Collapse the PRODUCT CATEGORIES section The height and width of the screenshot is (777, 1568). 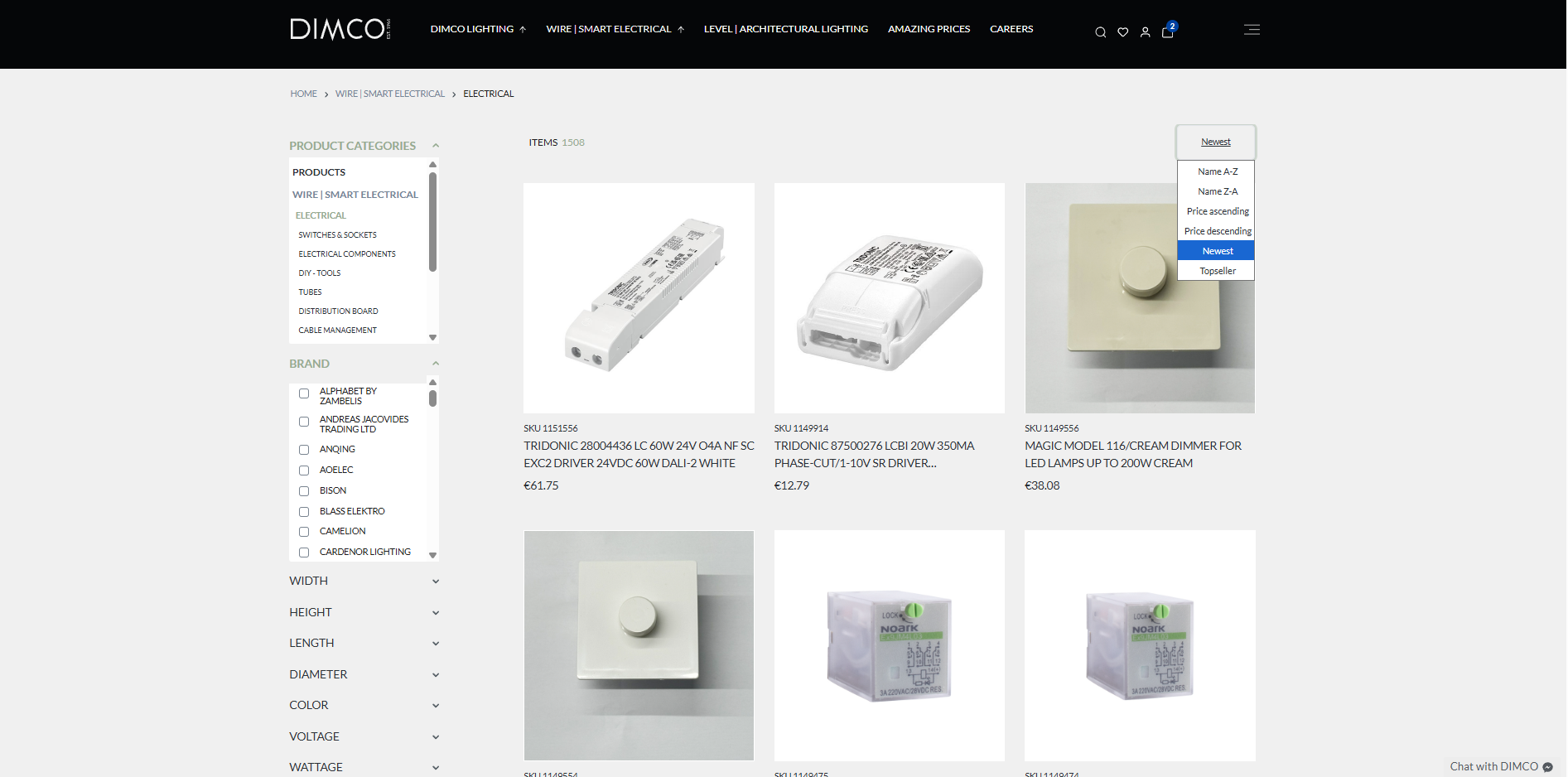(436, 146)
